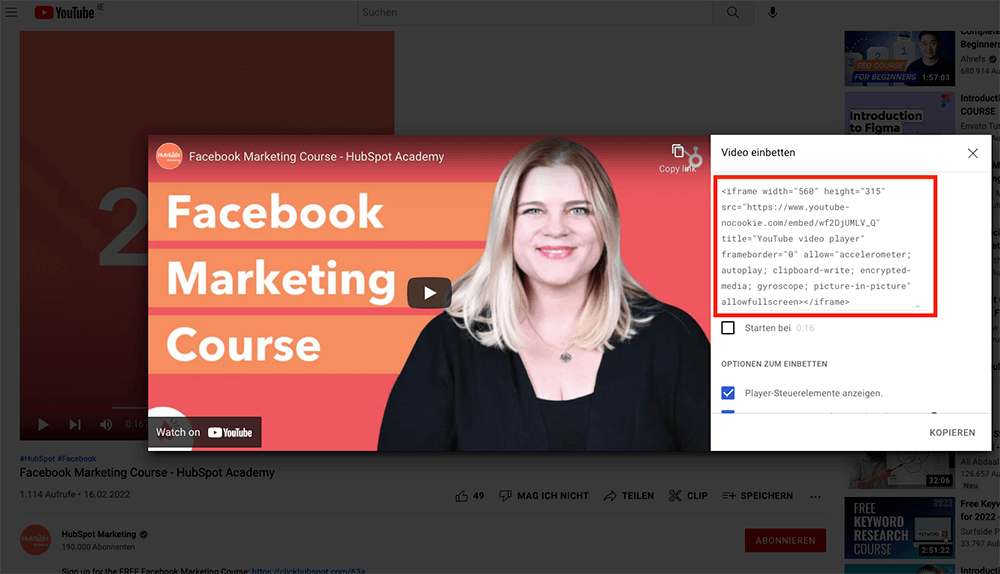Uncheck Player-Steuerelemente anzeigen option

click(x=728, y=393)
